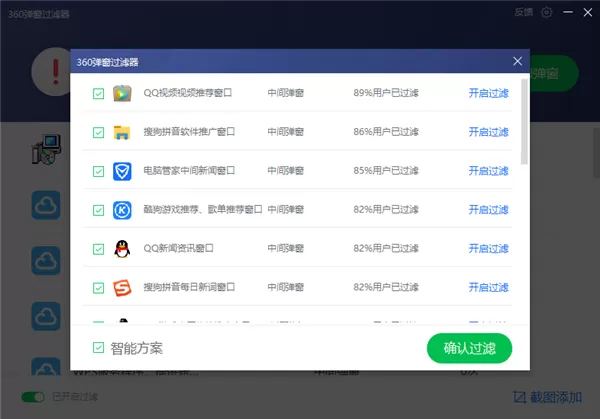
Task: Click 中间弹窗 label in 搜狗拼音软件推广 row
Action: pyautogui.click(x=285, y=132)
